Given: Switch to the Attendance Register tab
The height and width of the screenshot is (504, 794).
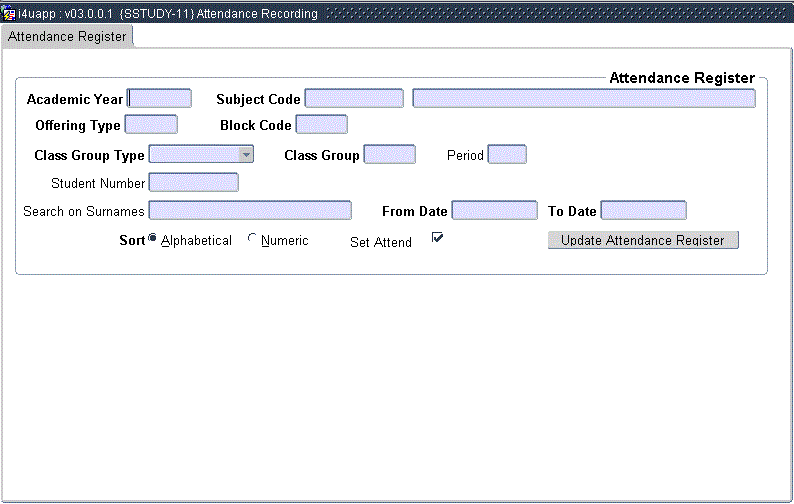Looking at the screenshot, I should tap(68, 36).
